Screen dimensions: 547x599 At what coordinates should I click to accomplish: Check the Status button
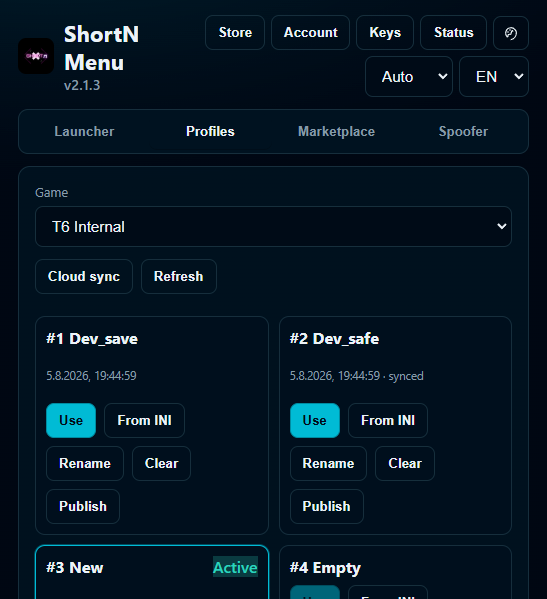[453, 32]
